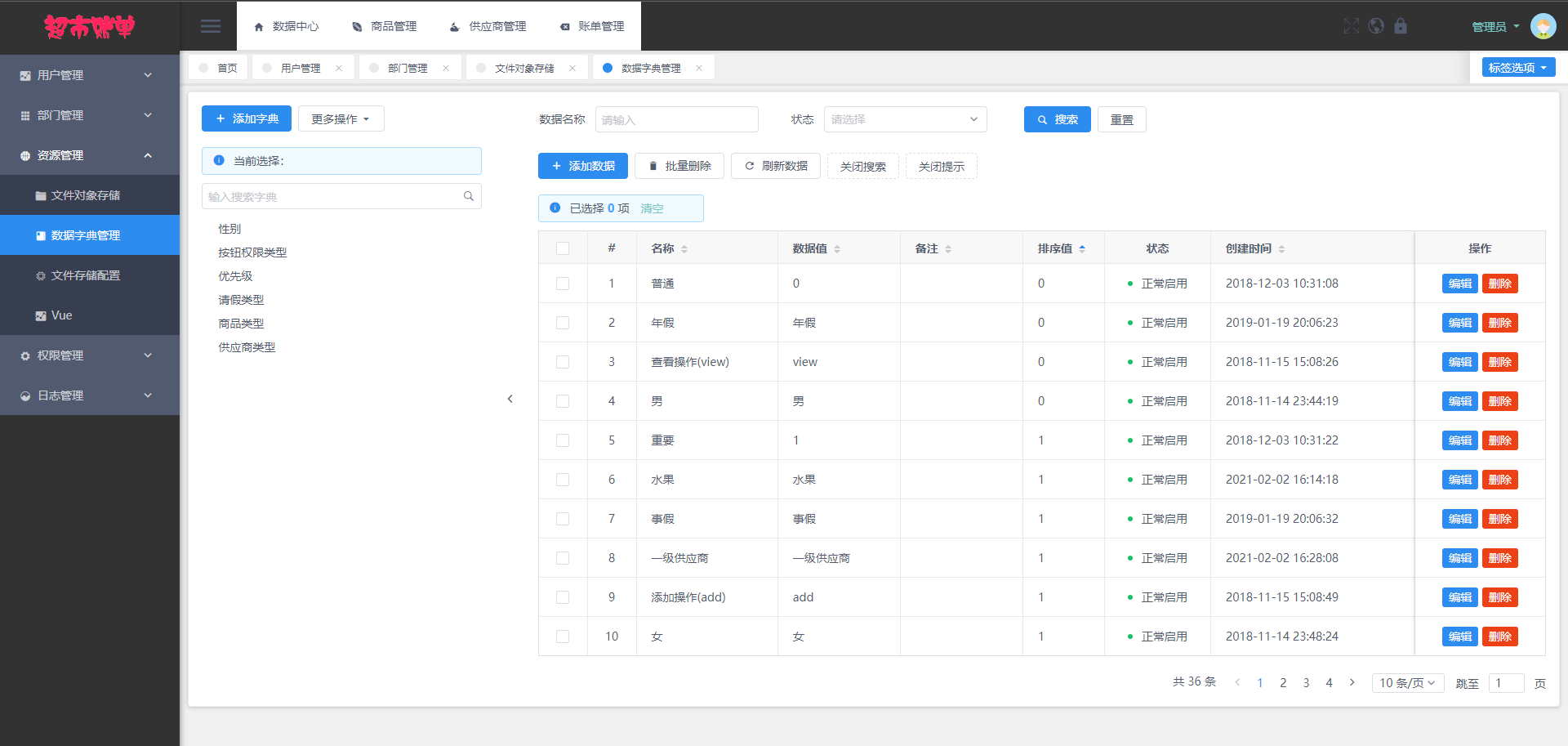1568x746 pixels.
Task: Open 文件存储配置 sidebar item
Action: click(90, 275)
